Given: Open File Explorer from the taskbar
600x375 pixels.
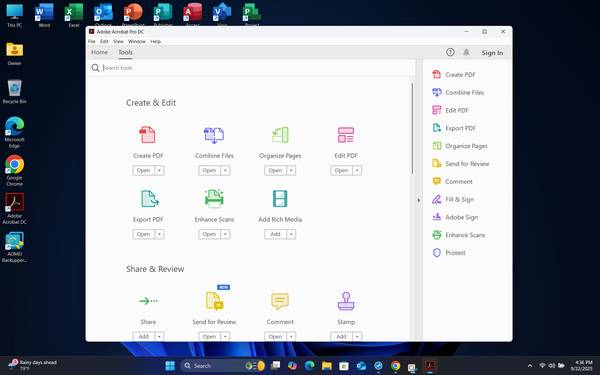Looking at the screenshot, I should click(x=326, y=366).
